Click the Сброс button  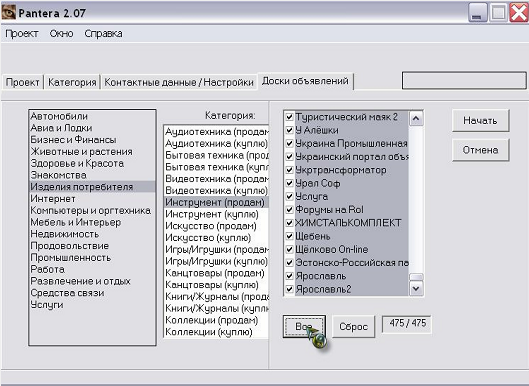tap(353, 326)
